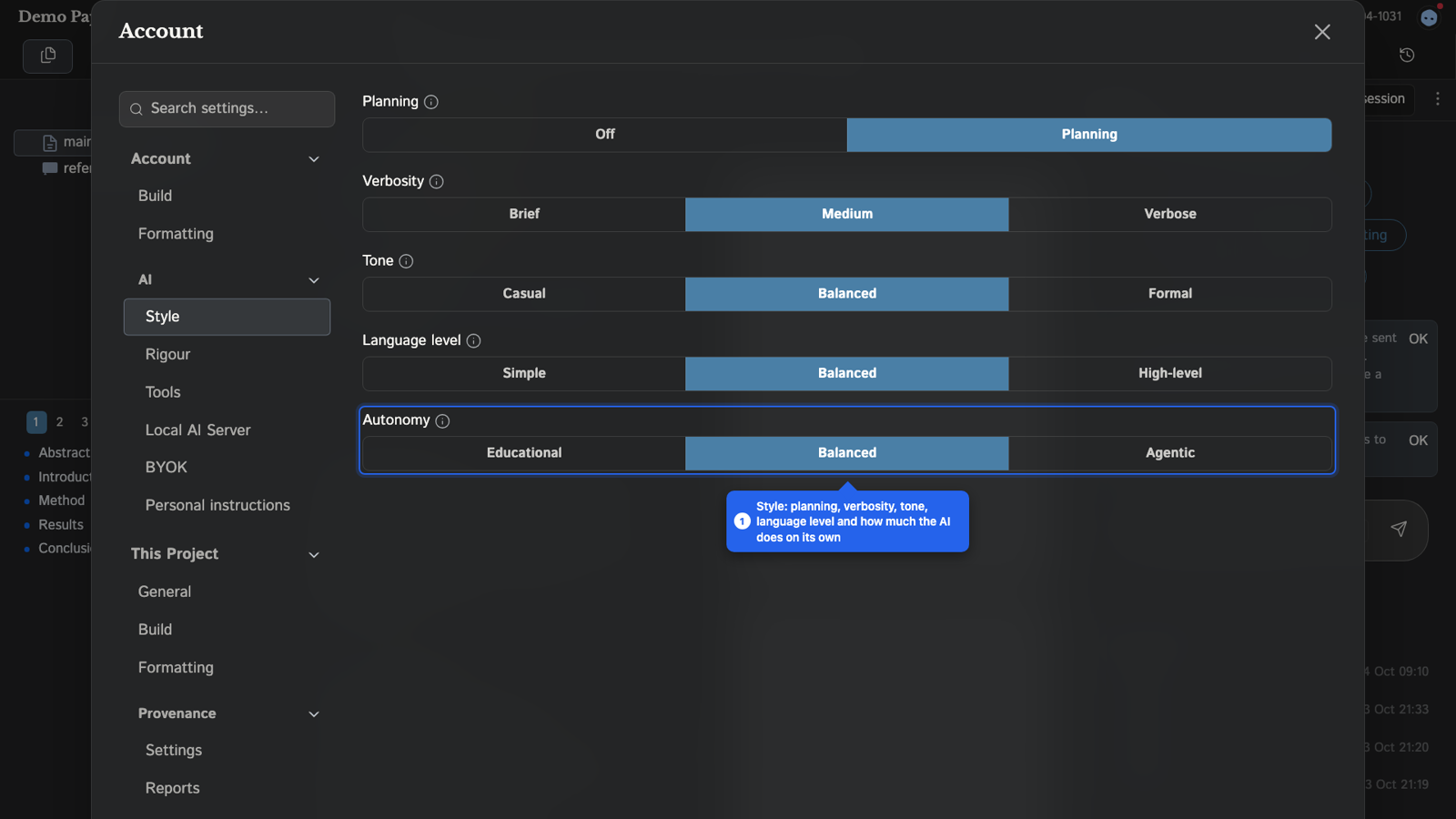The width and height of the screenshot is (1456, 819).
Task: Set Verbosity to Brief
Action: (524, 214)
